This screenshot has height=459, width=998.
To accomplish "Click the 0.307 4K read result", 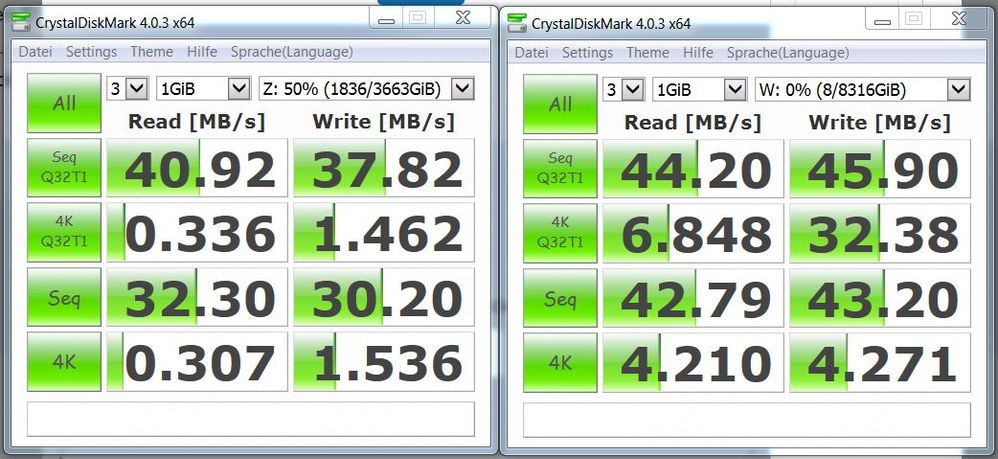I will [197, 362].
